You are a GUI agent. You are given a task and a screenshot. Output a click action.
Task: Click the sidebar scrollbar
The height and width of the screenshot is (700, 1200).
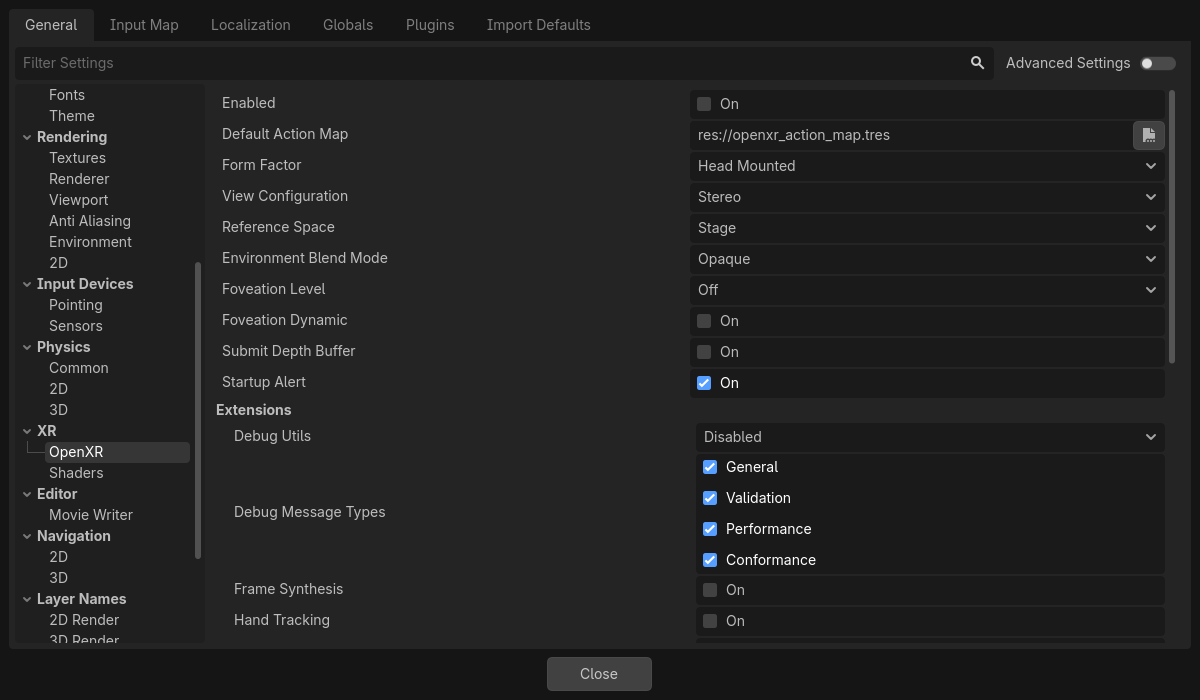point(197,400)
